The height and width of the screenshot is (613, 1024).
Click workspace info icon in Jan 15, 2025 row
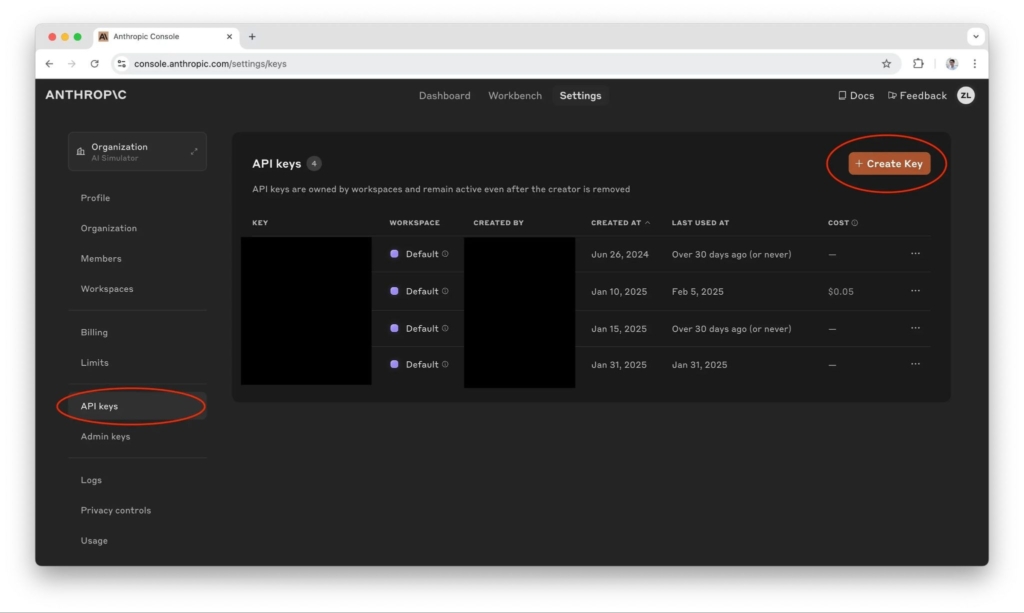[445, 328]
